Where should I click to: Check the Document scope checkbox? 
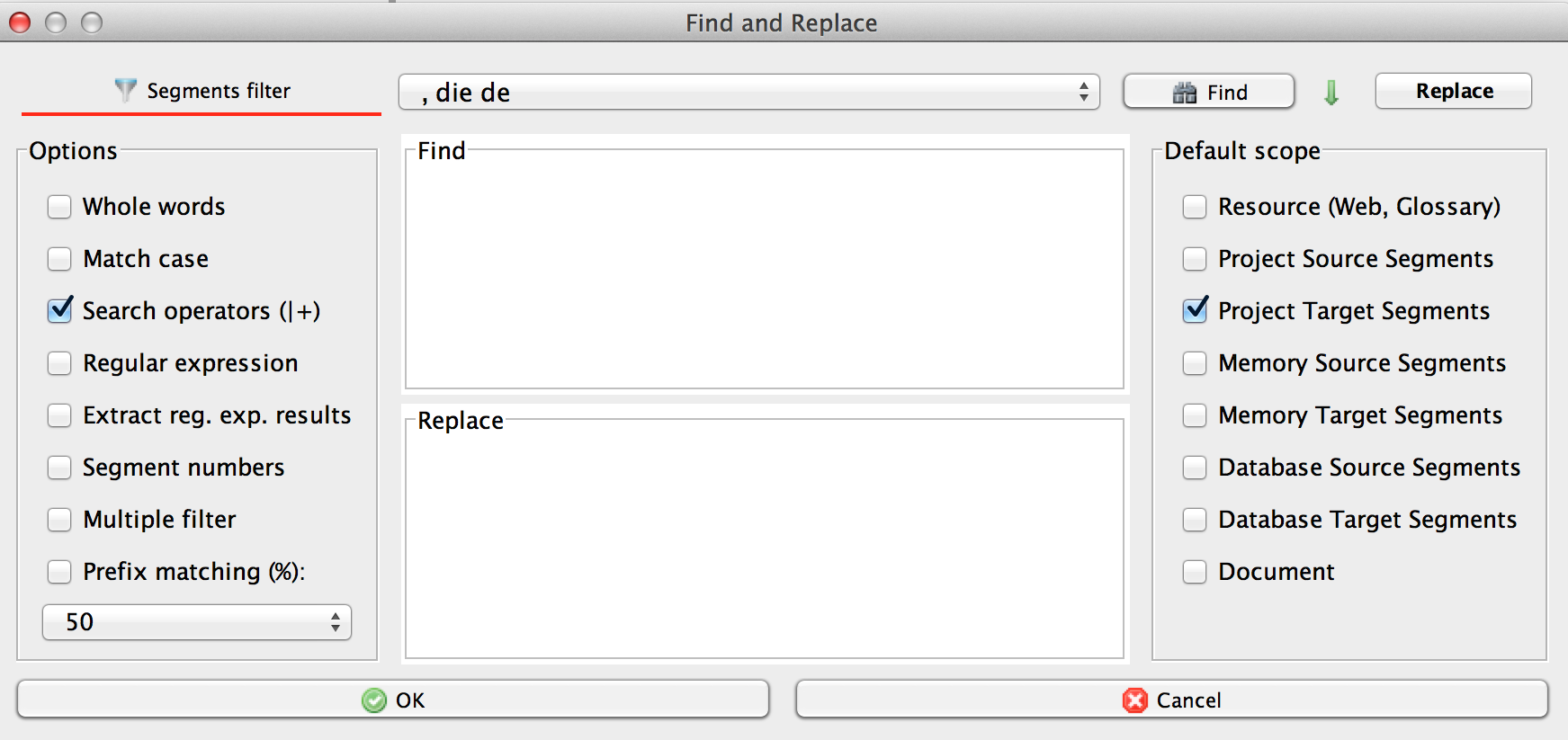pyautogui.click(x=1195, y=572)
